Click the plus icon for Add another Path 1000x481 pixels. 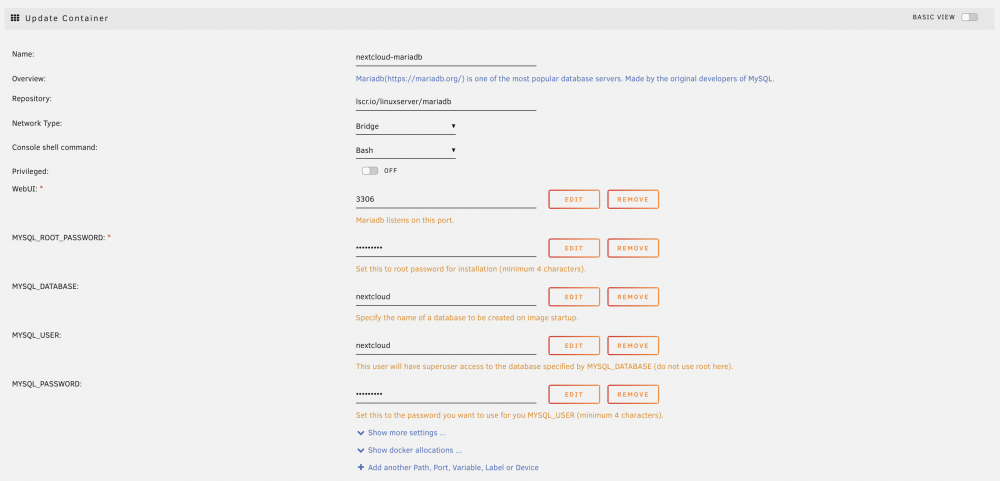pyautogui.click(x=361, y=468)
